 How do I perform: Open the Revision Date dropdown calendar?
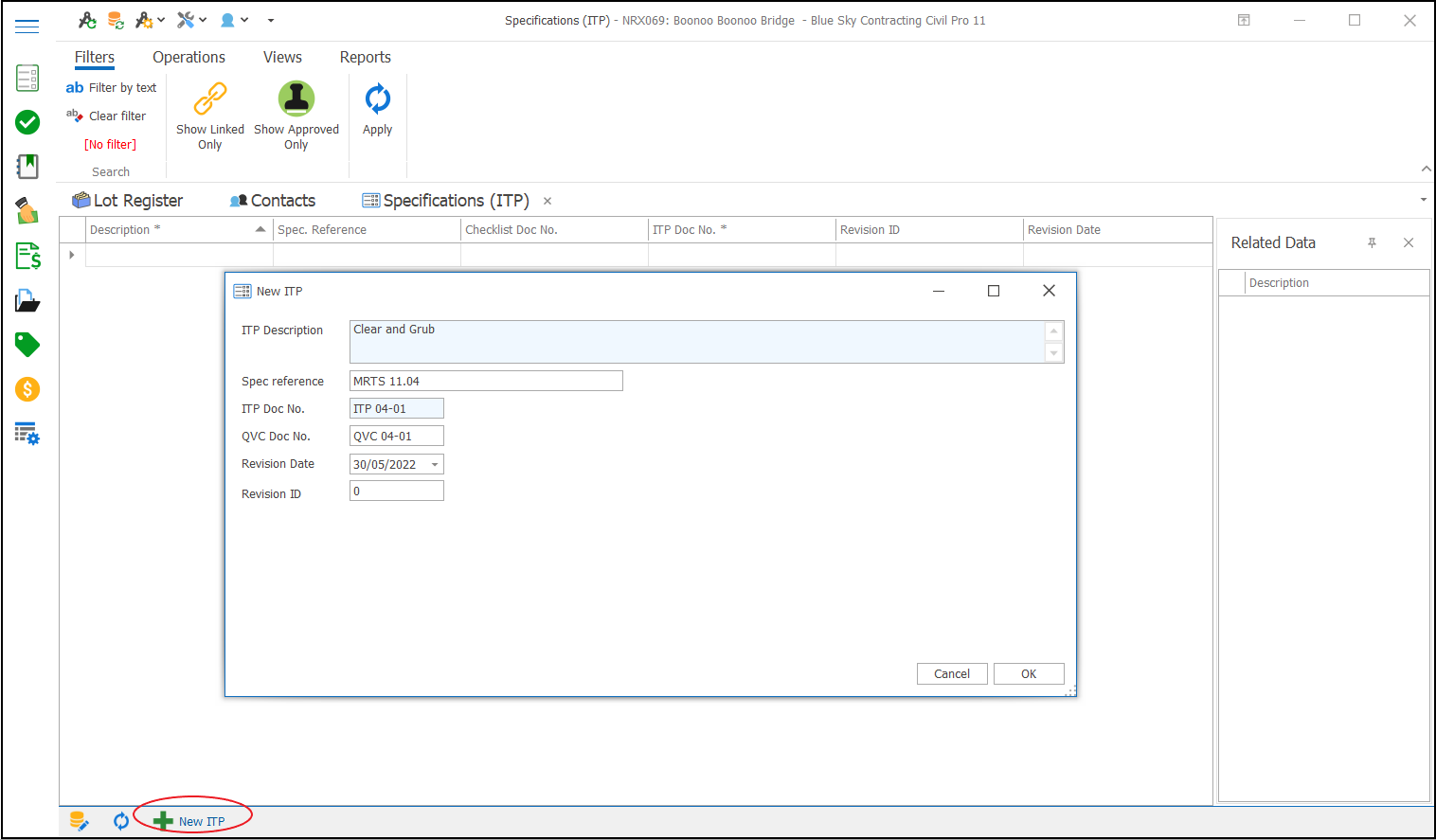pyautogui.click(x=435, y=465)
